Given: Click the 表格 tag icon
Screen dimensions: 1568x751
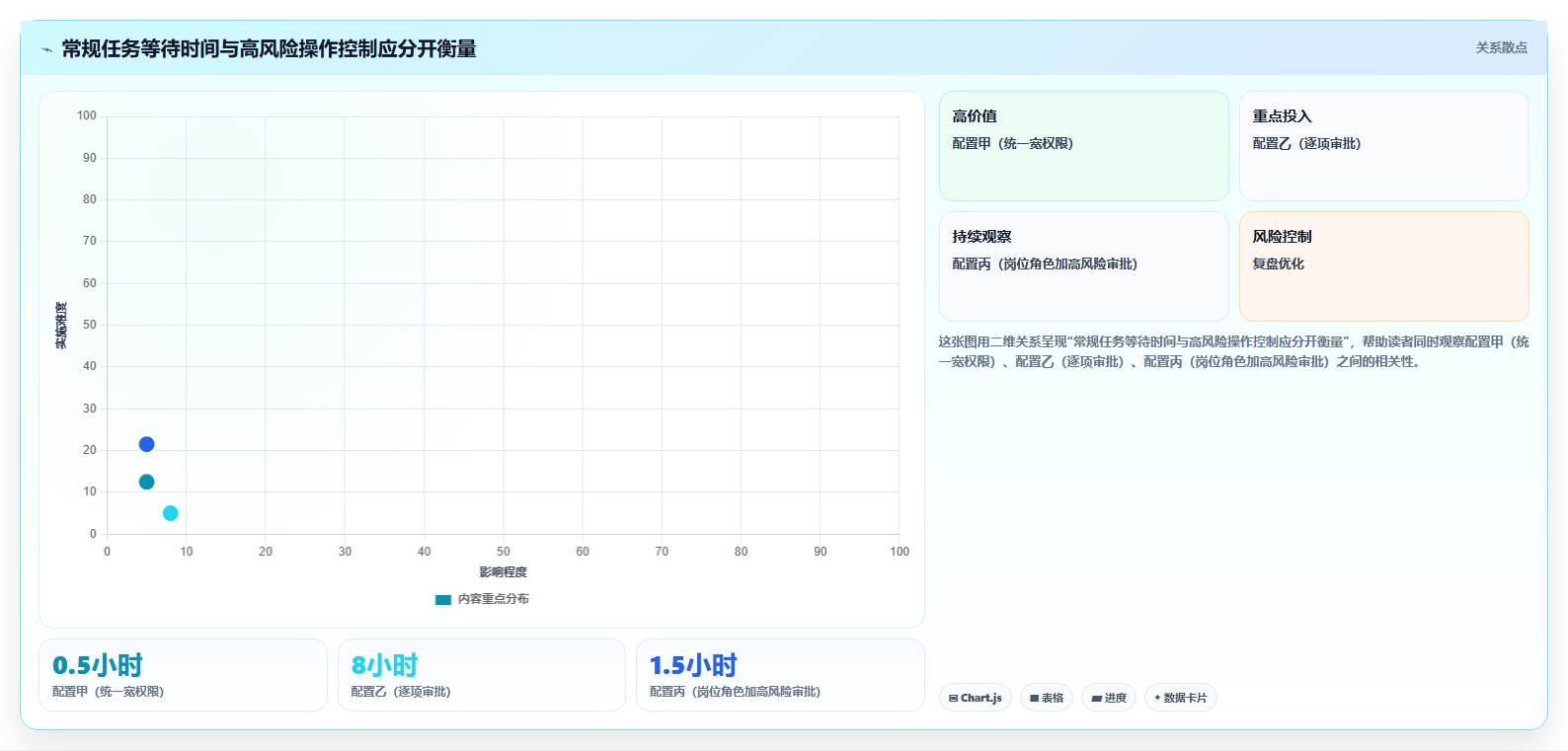Looking at the screenshot, I should click(x=1034, y=698).
